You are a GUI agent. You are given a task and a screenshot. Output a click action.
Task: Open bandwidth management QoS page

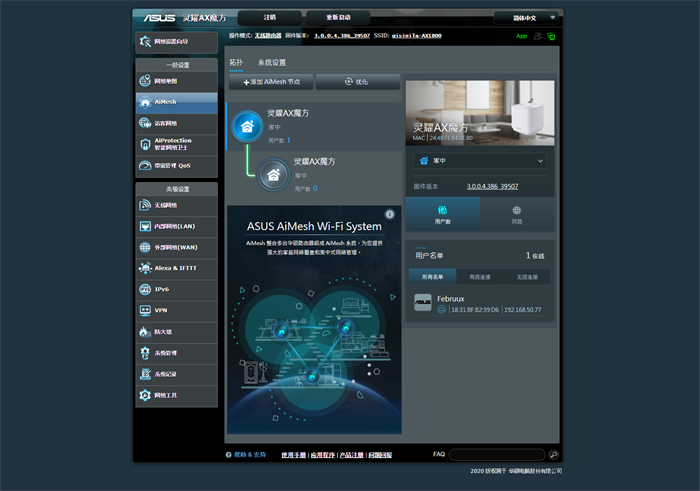[176, 166]
